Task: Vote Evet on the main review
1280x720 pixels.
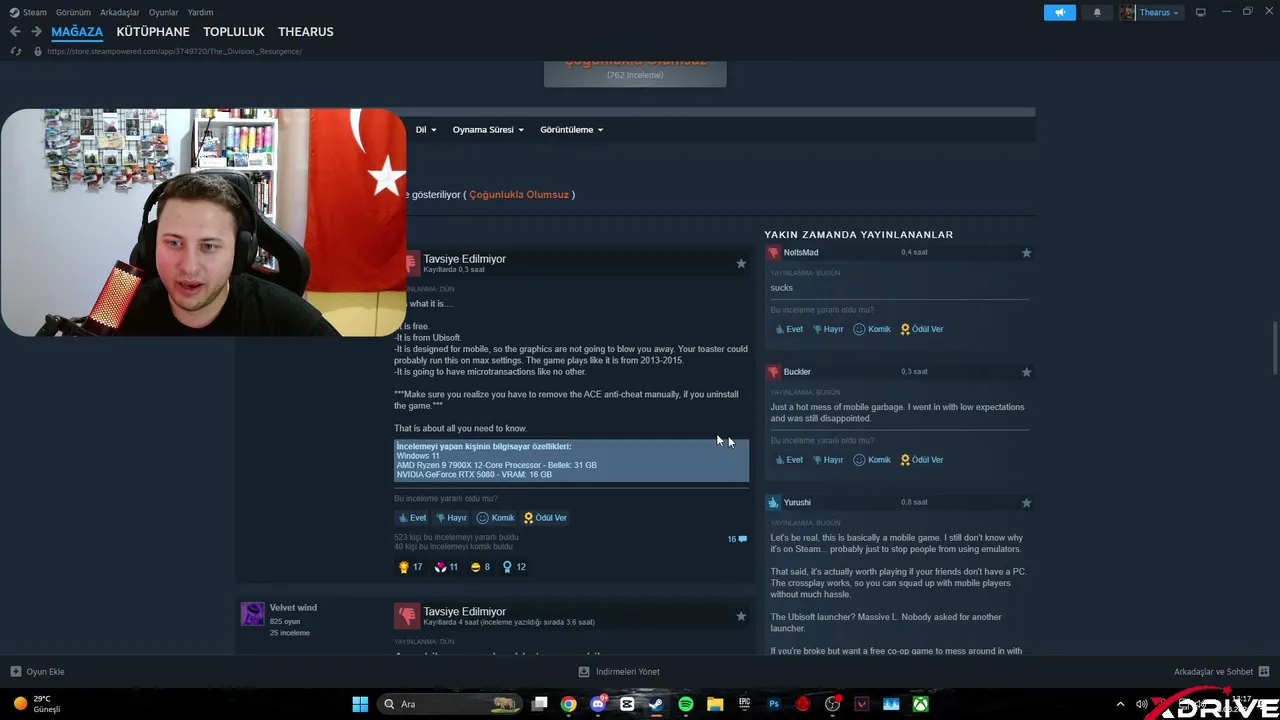Action: (x=412, y=518)
